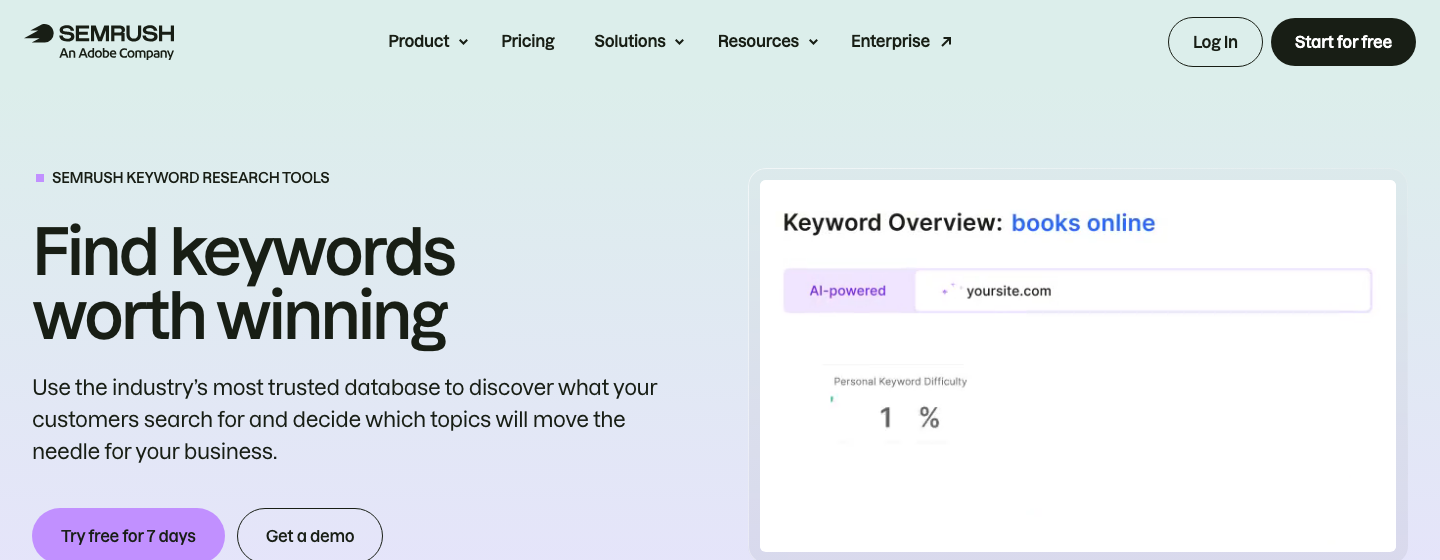Select the AI-powered tab

[x=848, y=291]
